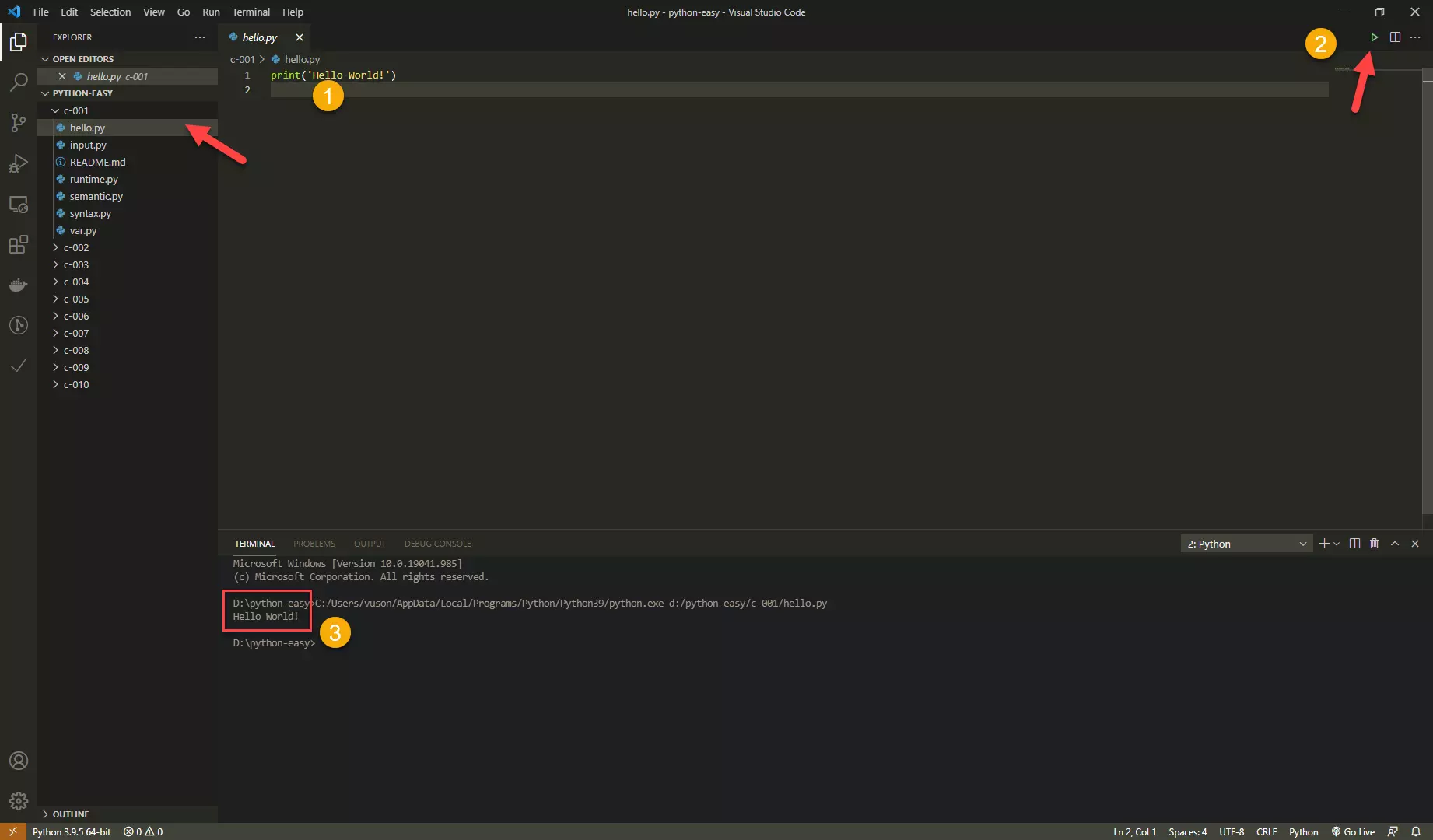
Task: Open Explorer views and more actions ellipsis
Action: [200, 37]
